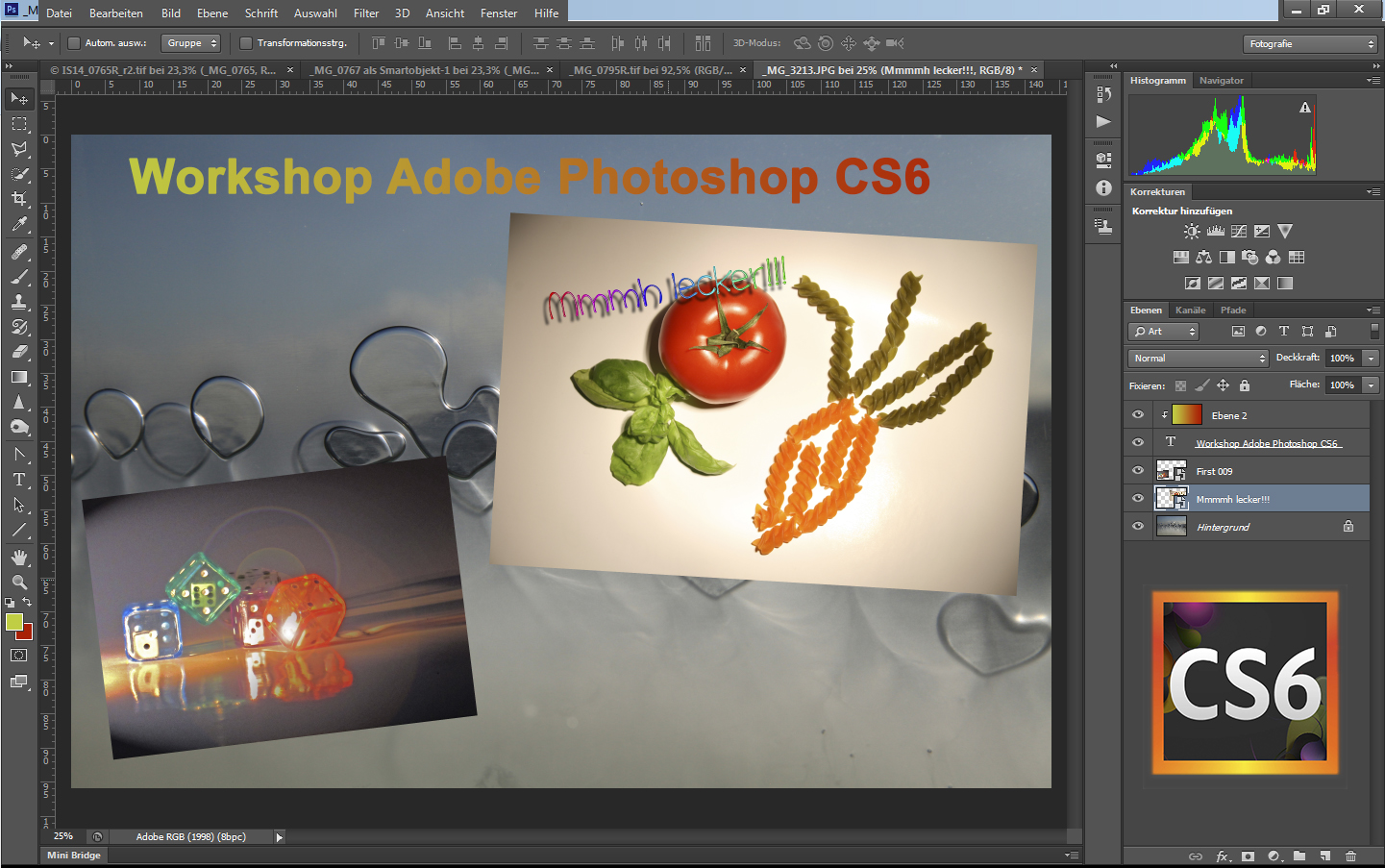This screenshot has width=1385, height=868.
Task: Open the Deckkraft opacity dropdown arrow
Action: pyautogui.click(x=1372, y=359)
